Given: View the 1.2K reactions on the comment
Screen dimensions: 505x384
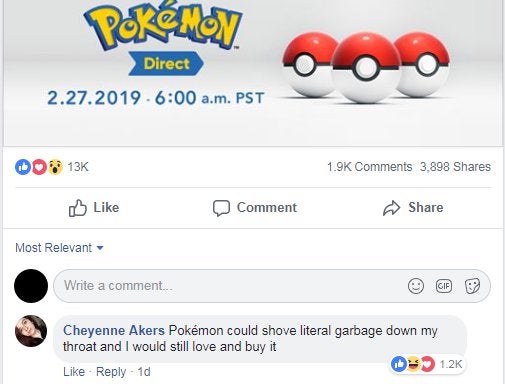Looking at the screenshot, I should [x=427, y=364].
